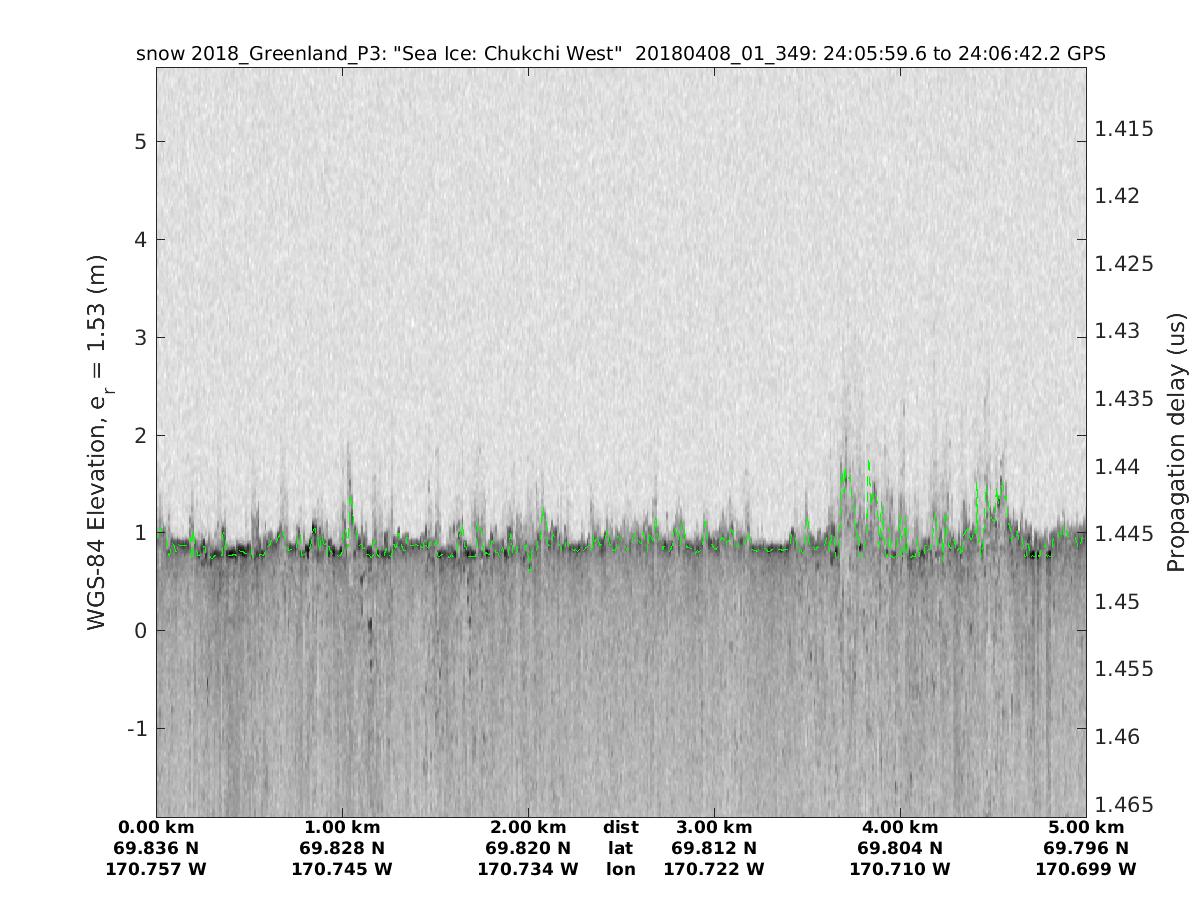The width and height of the screenshot is (1200, 900).
Task: Click the 69.812 N latitude label
Action: coord(714,848)
